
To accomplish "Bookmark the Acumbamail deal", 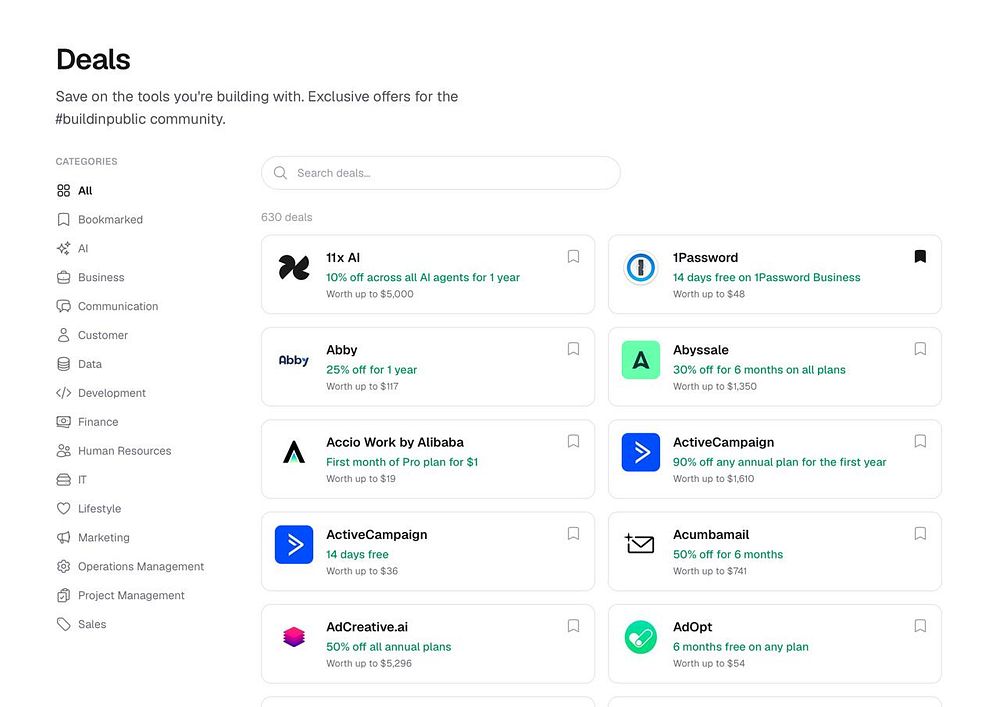I will pos(920,534).
